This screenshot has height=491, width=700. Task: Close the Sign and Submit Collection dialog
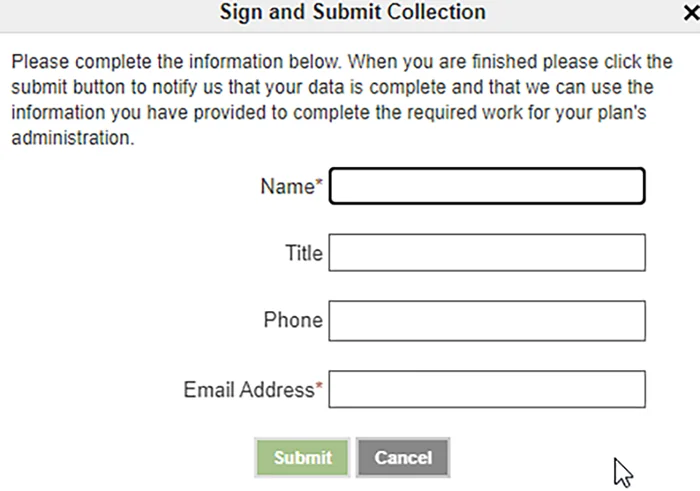[x=689, y=14]
